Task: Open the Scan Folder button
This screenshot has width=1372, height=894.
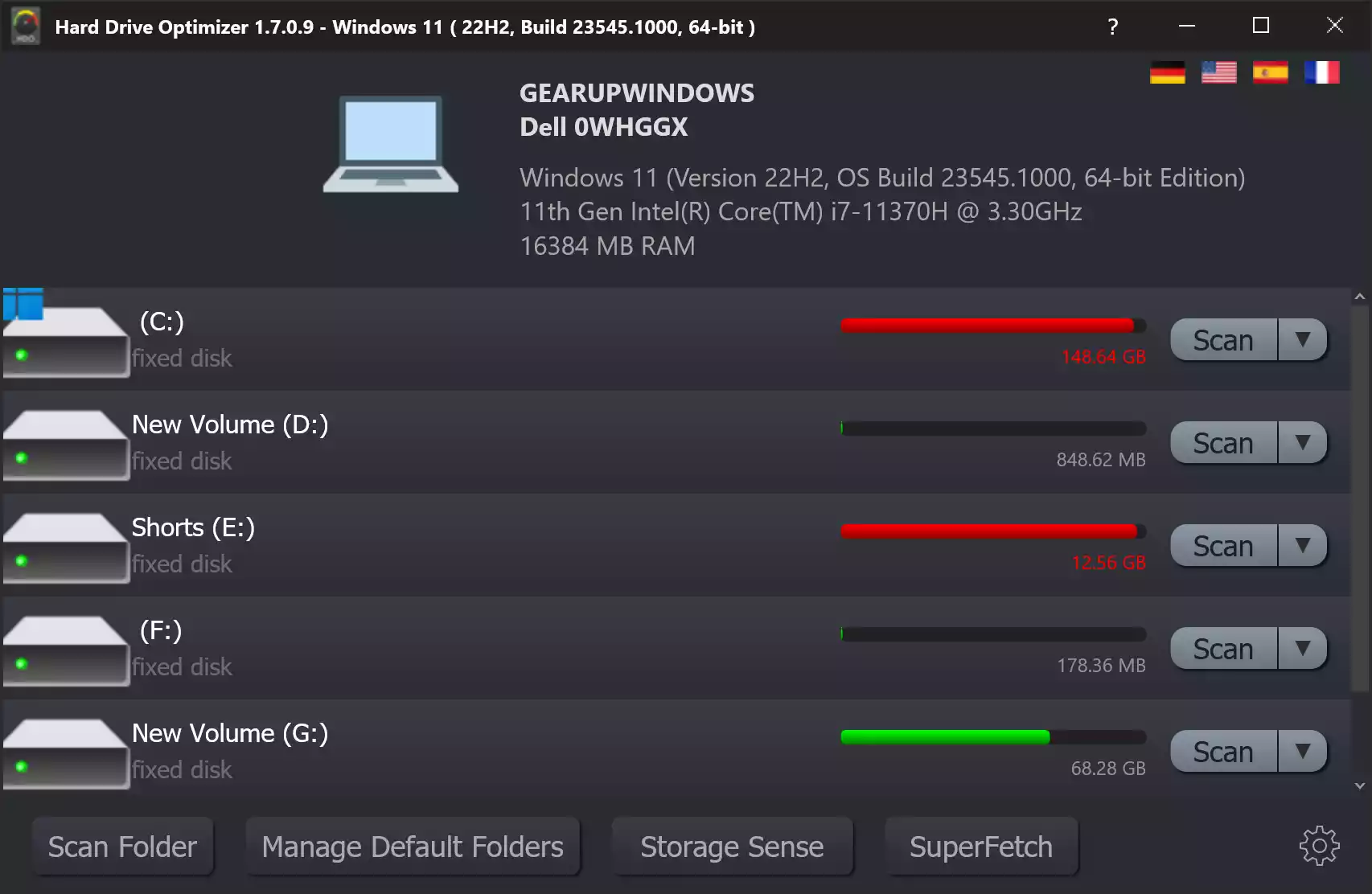Action: [122, 847]
